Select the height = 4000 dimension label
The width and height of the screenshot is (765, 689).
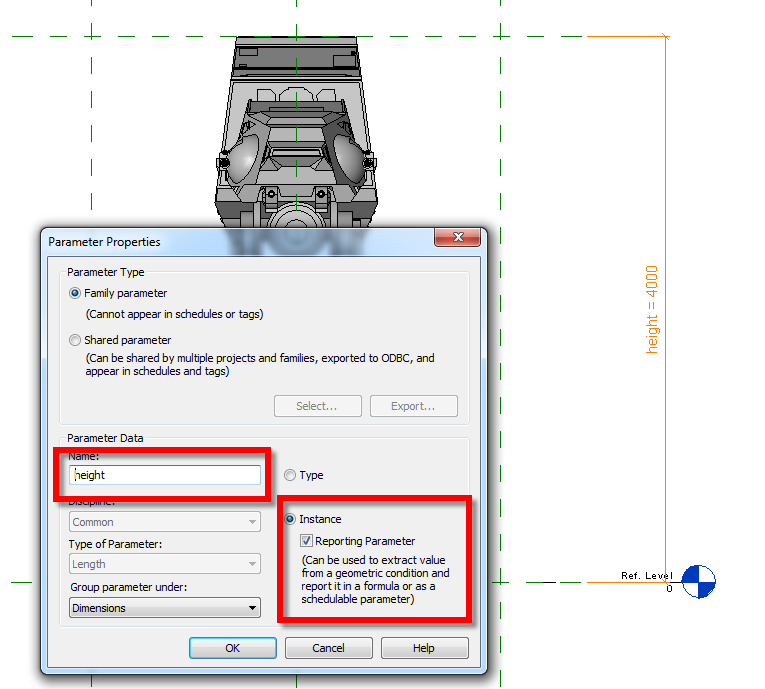point(652,309)
